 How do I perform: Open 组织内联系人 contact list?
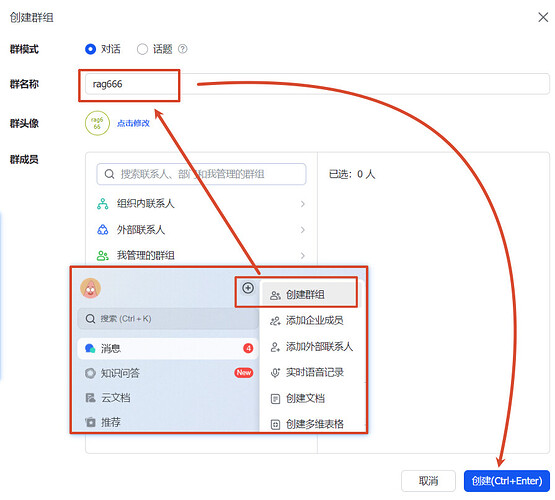pos(201,204)
